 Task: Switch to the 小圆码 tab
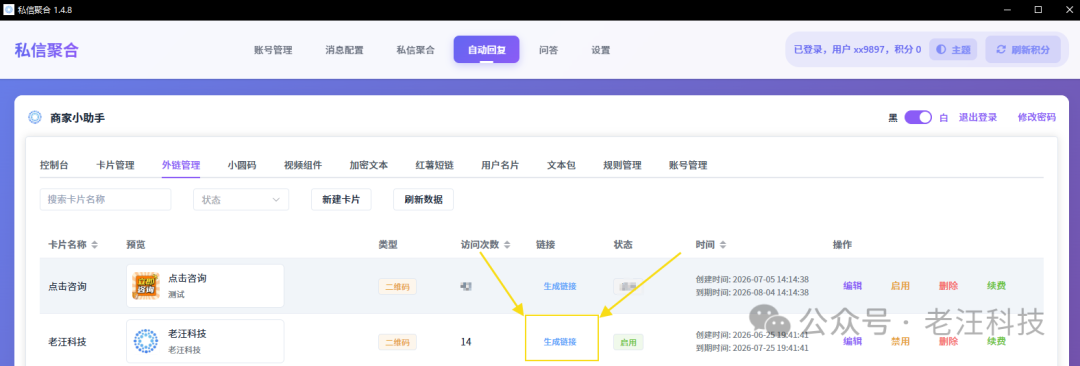tap(242, 165)
